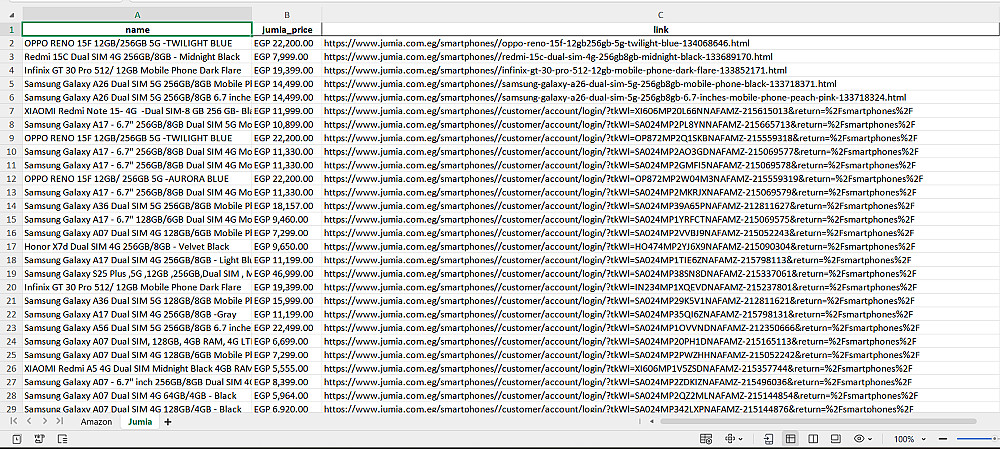This screenshot has width=1000, height=449.
Task: Open login link containing SA024MP38SN8DNAFAMZ
Action: (x=621, y=273)
